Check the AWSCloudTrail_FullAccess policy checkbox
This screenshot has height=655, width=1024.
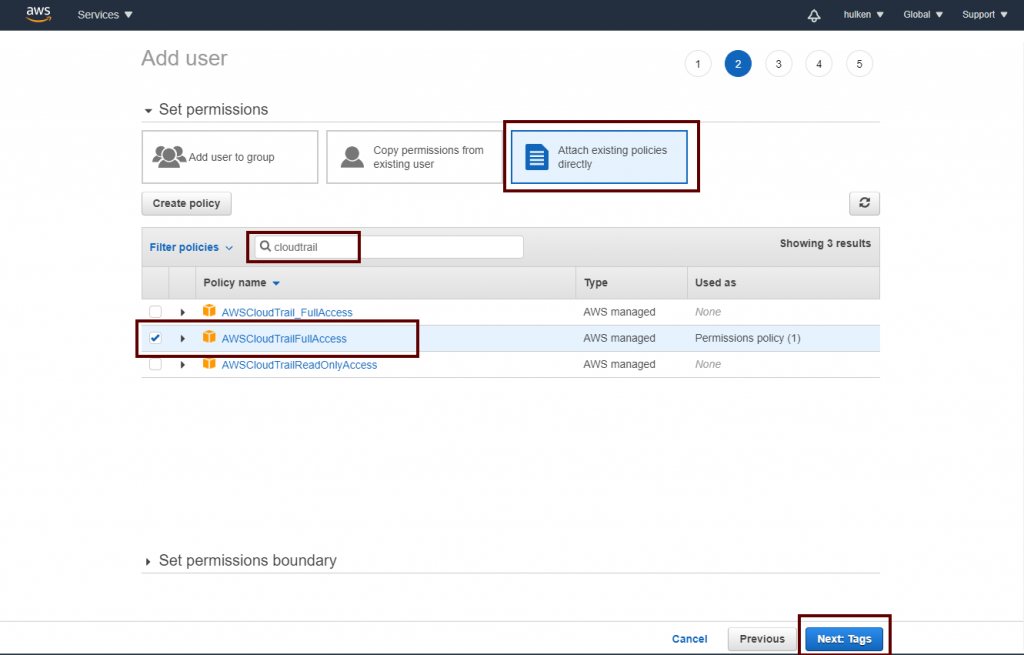click(155, 312)
